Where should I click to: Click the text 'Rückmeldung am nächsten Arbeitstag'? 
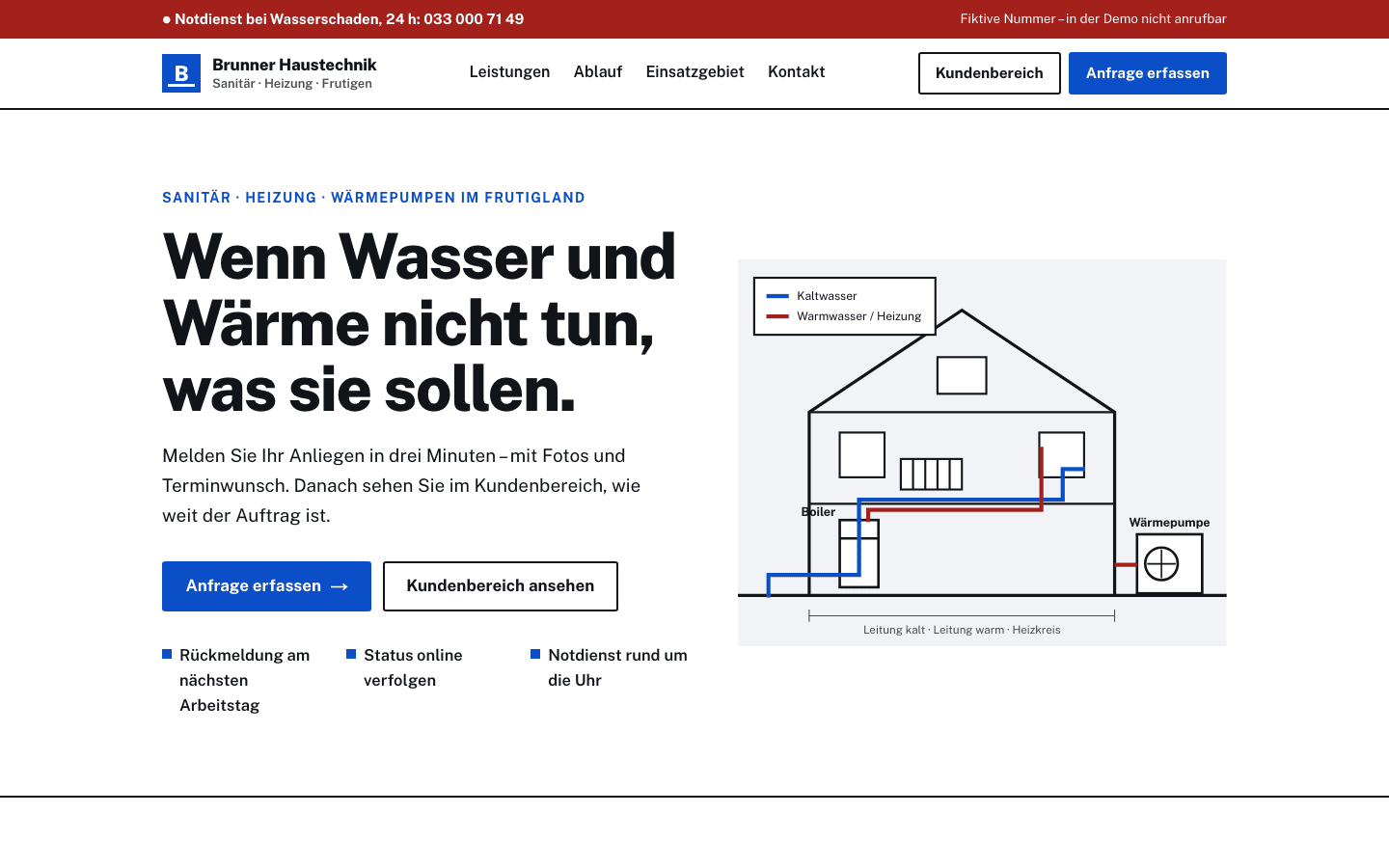point(245,680)
